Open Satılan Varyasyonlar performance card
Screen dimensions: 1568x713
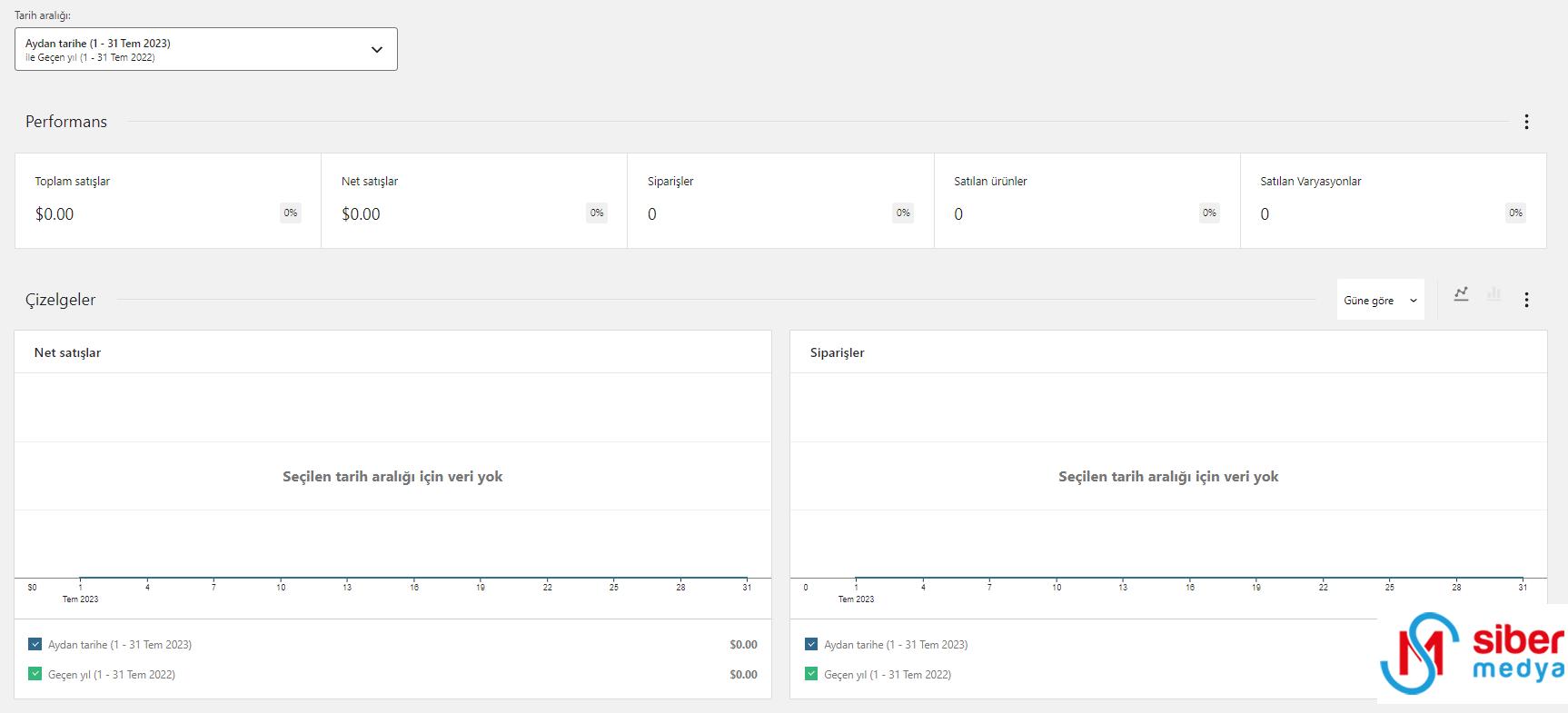pyautogui.click(x=1394, y=201)
